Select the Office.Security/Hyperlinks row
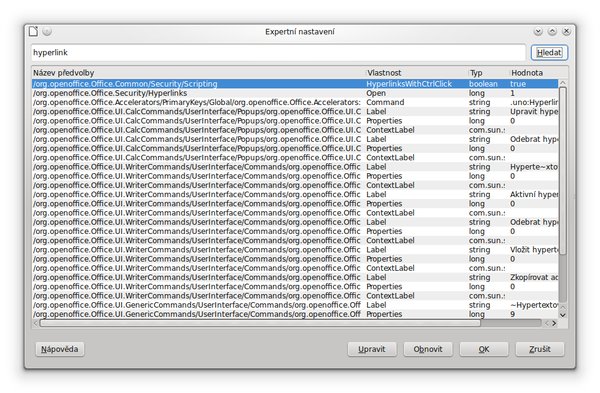The width and height of the screenshot is (600, 393). click(295, 93)
